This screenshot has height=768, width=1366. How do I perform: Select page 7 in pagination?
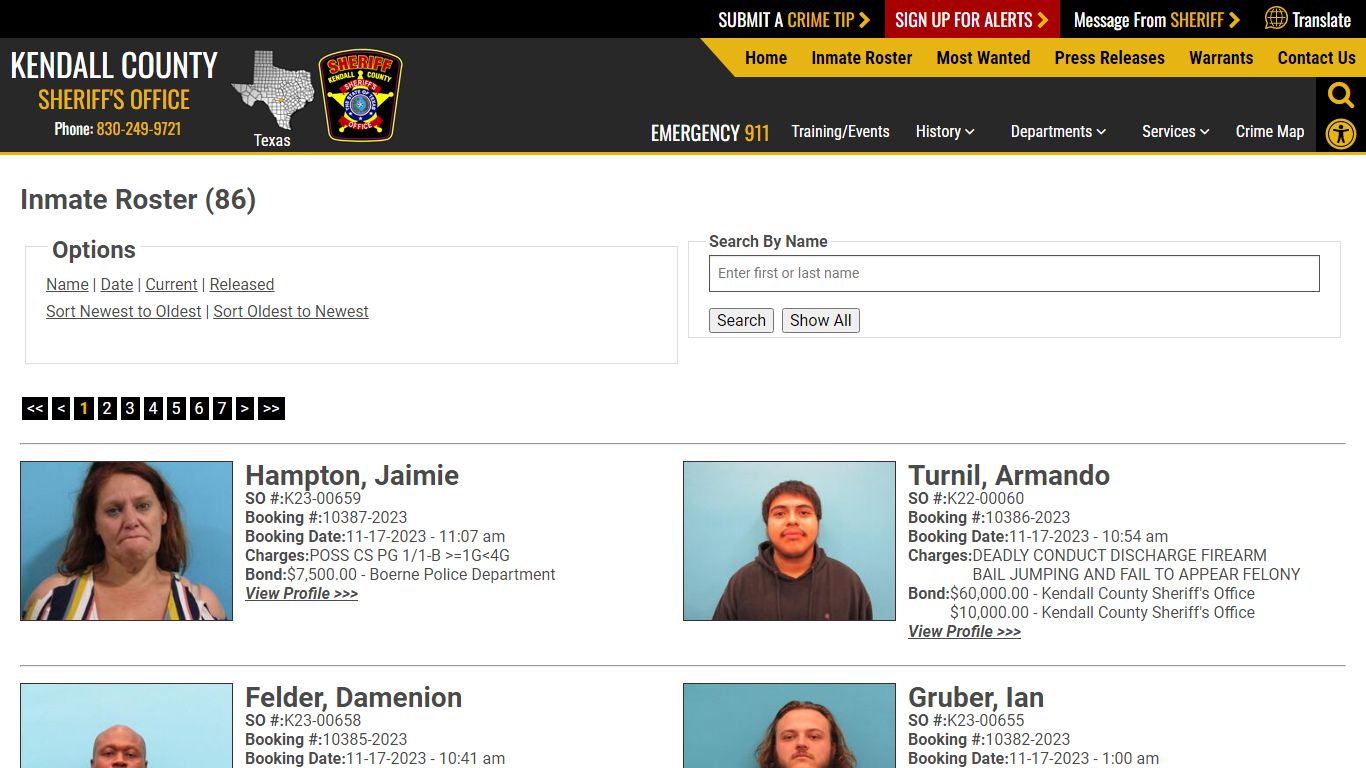tap(222, 408)
